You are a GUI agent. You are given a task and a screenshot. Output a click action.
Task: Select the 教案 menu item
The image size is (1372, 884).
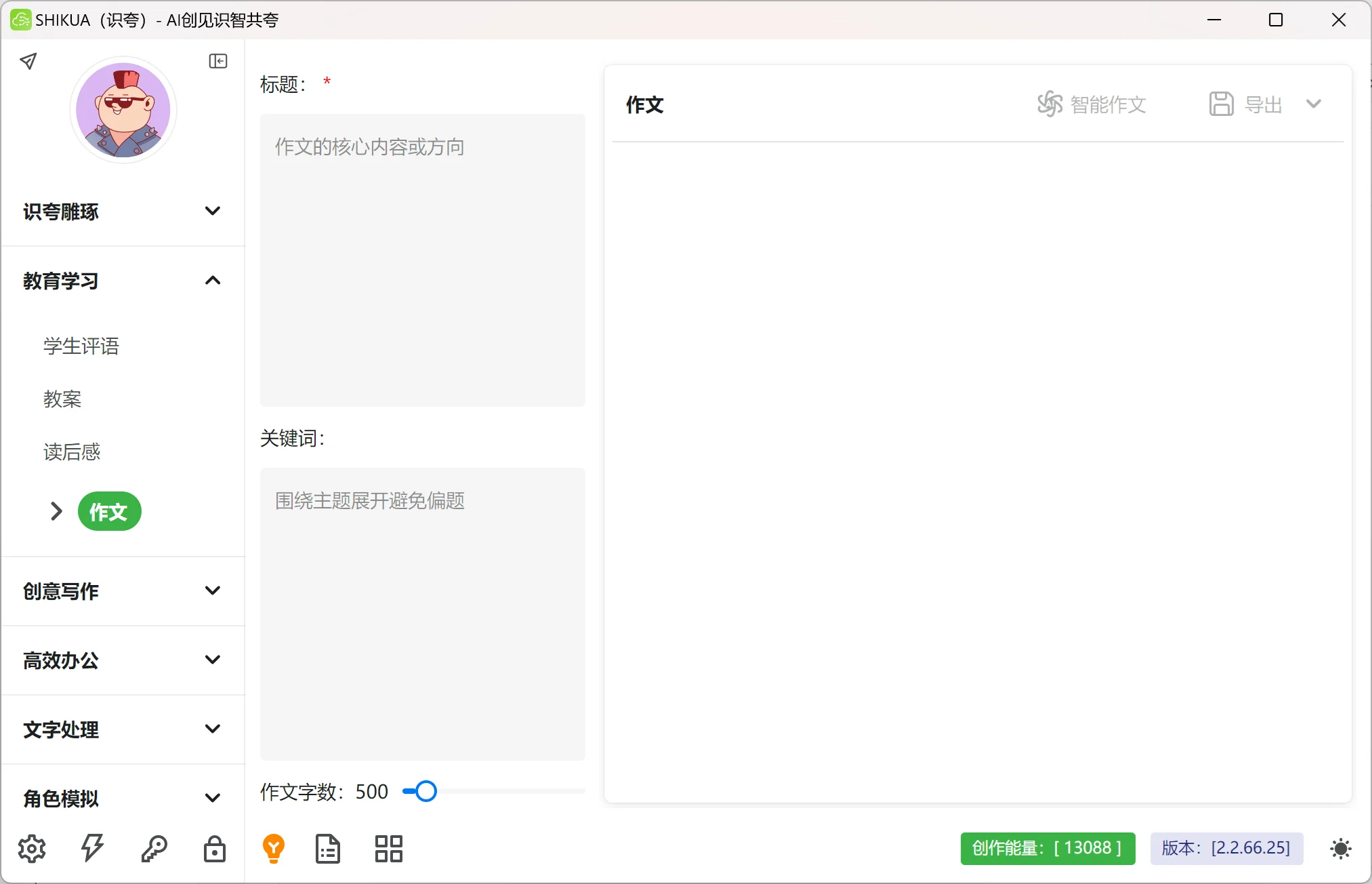tap(62, 399)
